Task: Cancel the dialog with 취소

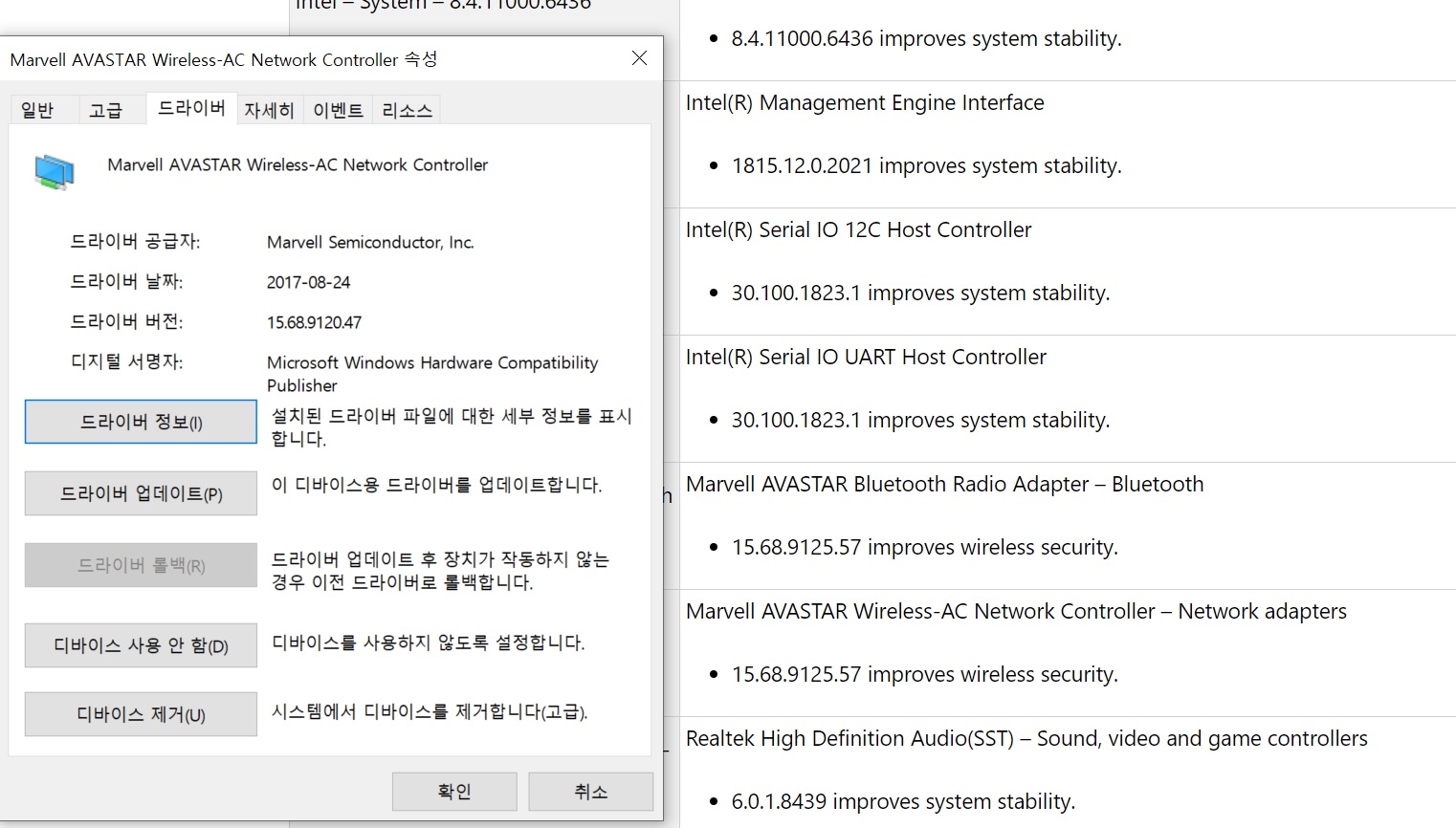Action: 590,792
